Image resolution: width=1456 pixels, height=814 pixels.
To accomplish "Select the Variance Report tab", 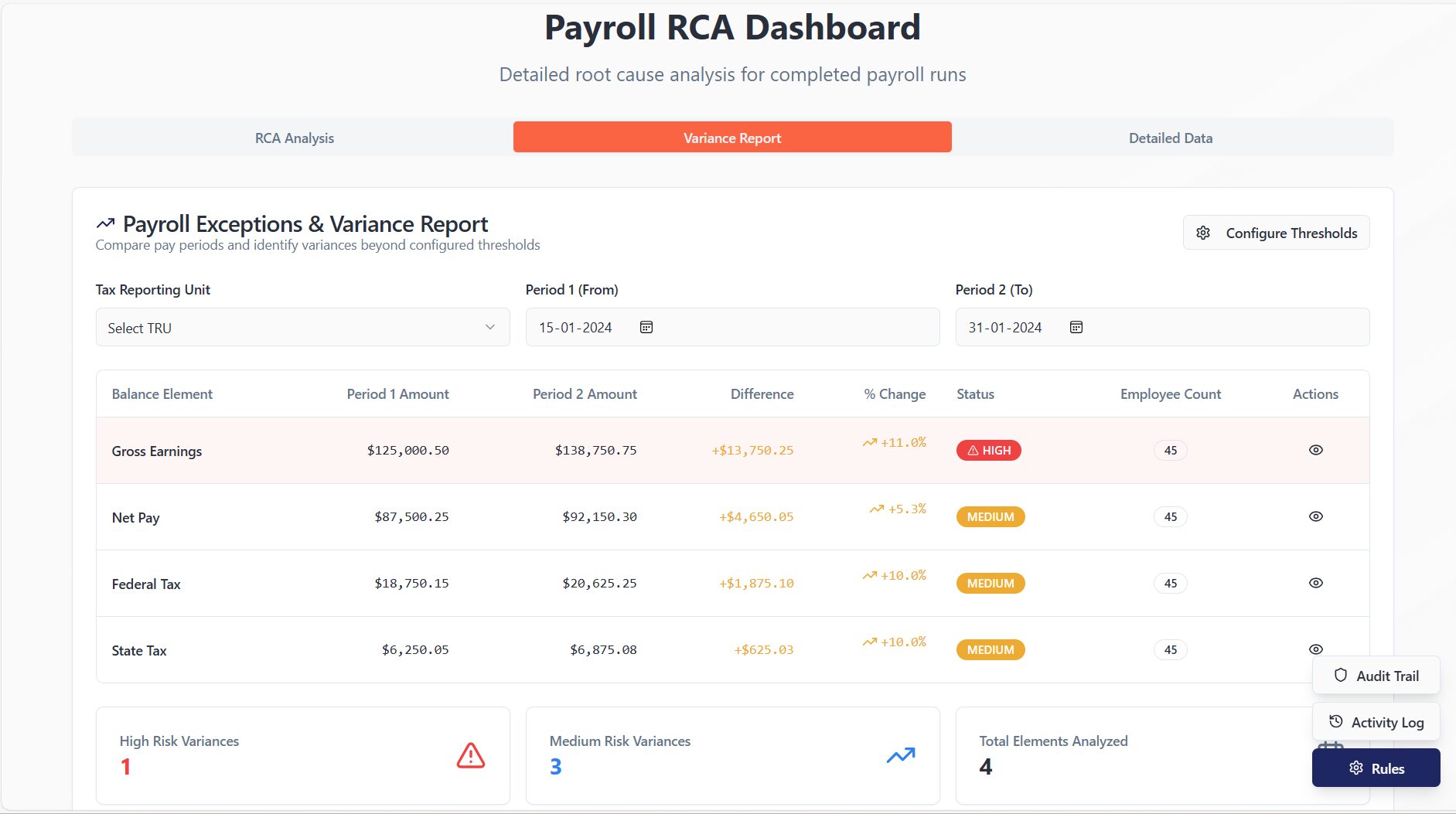I will point(732,138).
